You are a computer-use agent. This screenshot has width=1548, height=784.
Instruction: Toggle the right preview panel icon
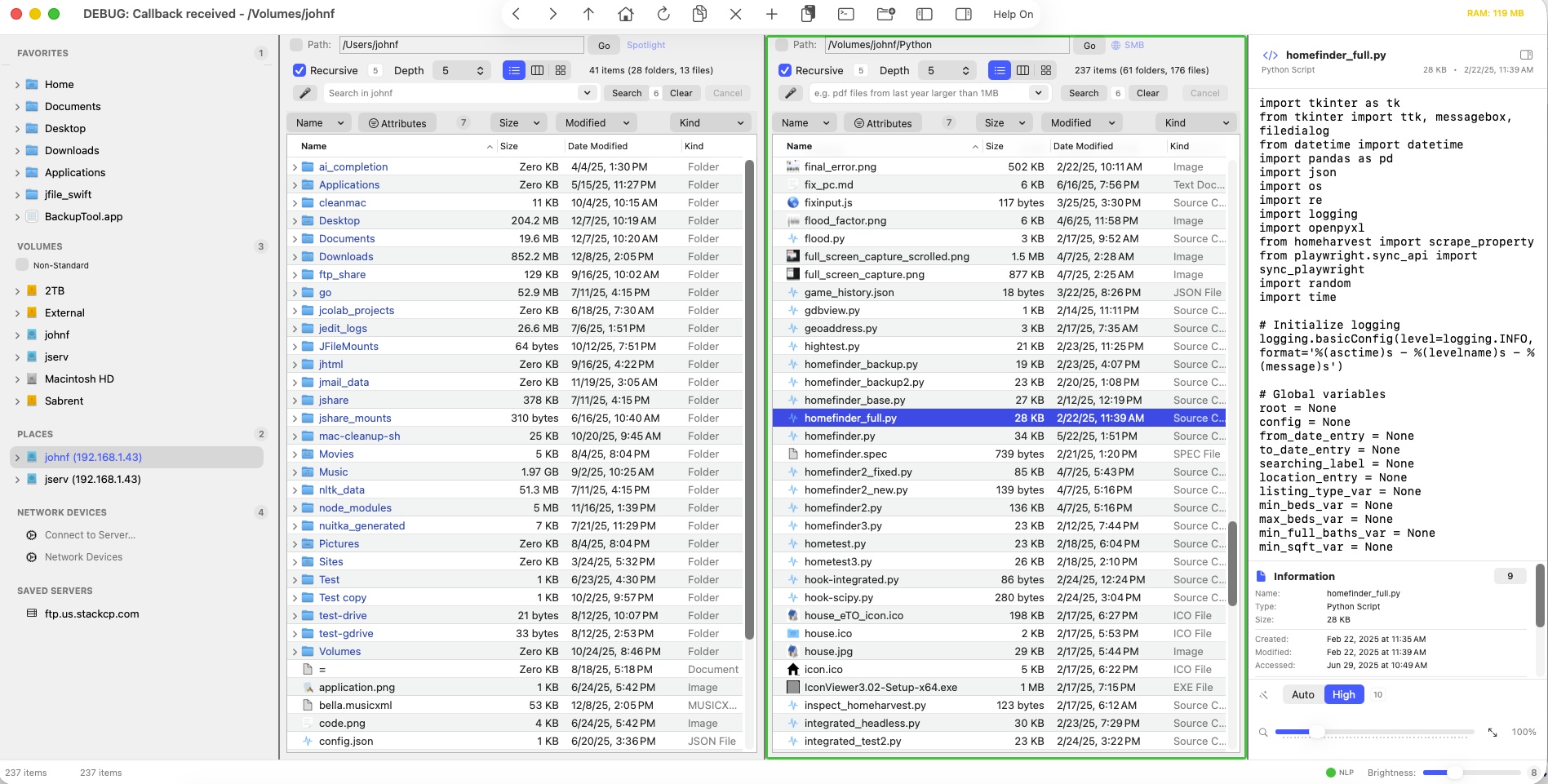[x=964, y=14]
